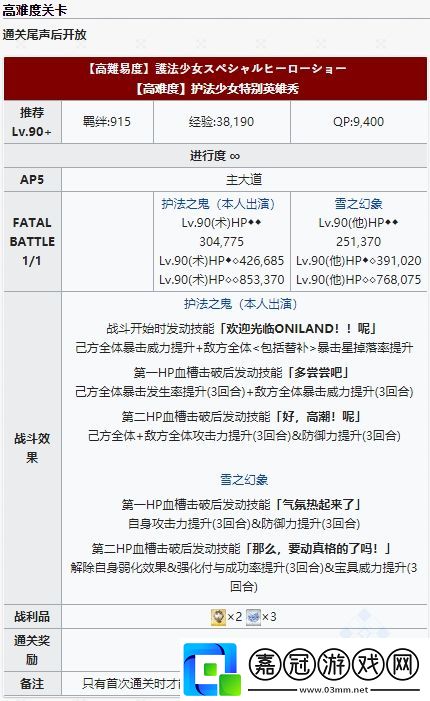Select the 经验:38,190 cell
Image resolution: width=430 pixels, height=701 pixels.
tap(222, 122)
